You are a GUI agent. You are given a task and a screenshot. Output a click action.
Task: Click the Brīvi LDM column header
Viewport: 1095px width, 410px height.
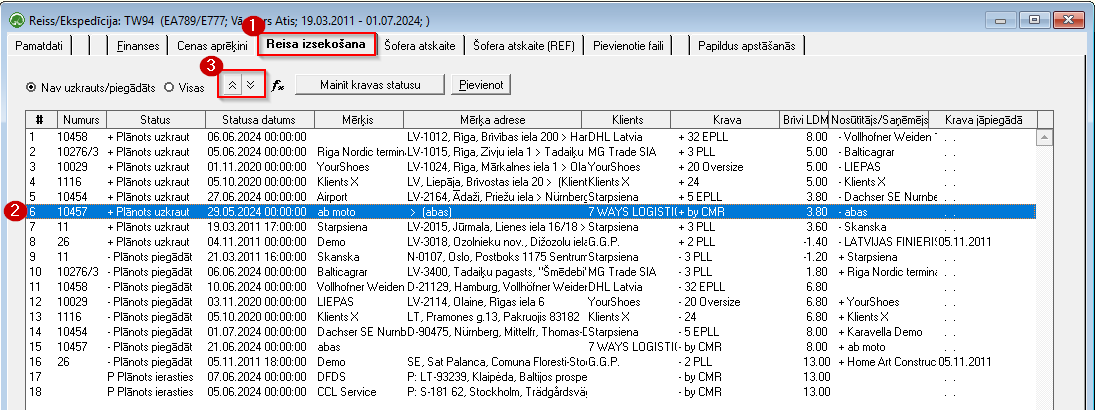[804, 119]
